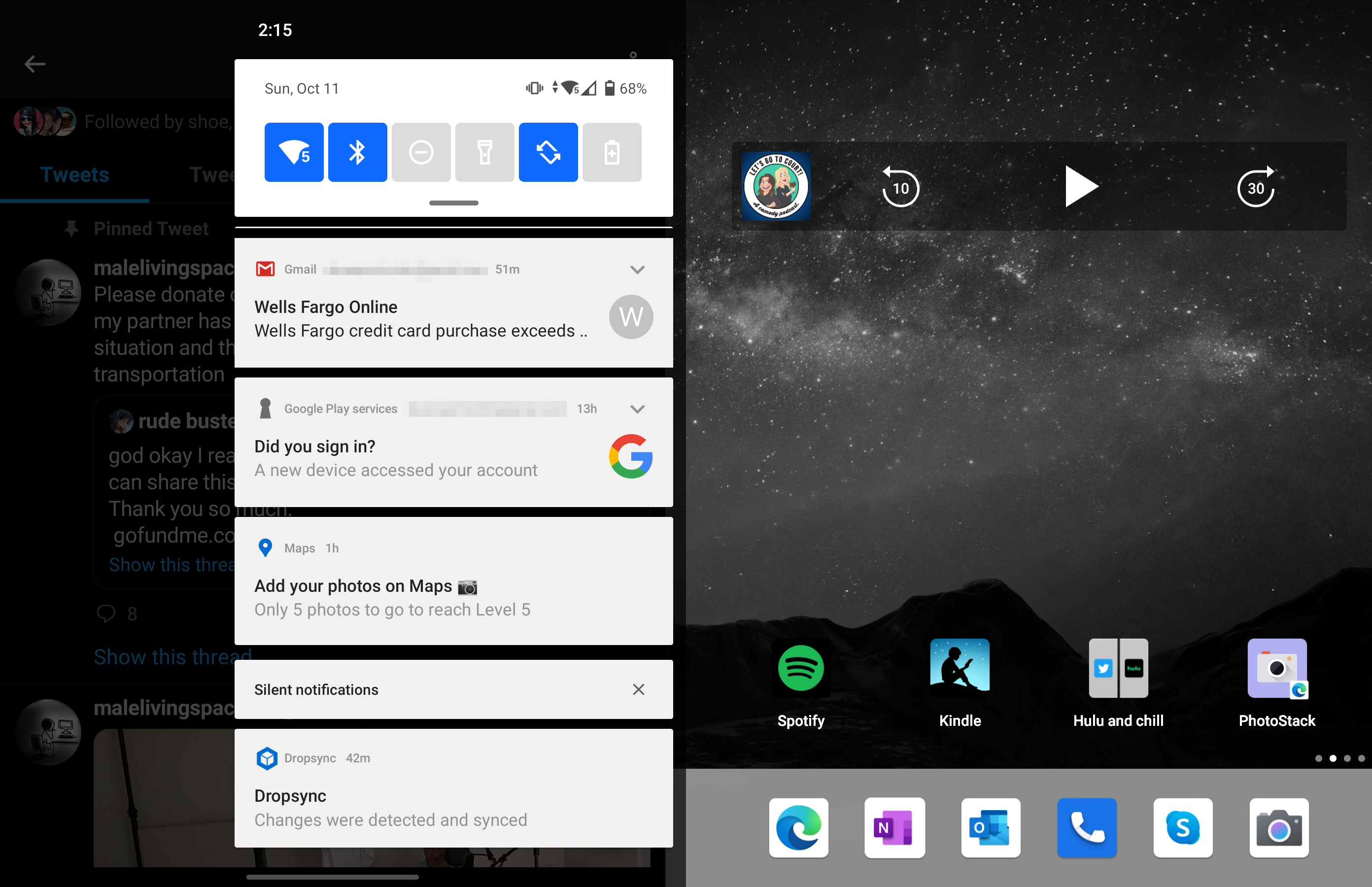Open the Phone dialer icon
Screen dimensions: 1372x887
coord(1087,828)
